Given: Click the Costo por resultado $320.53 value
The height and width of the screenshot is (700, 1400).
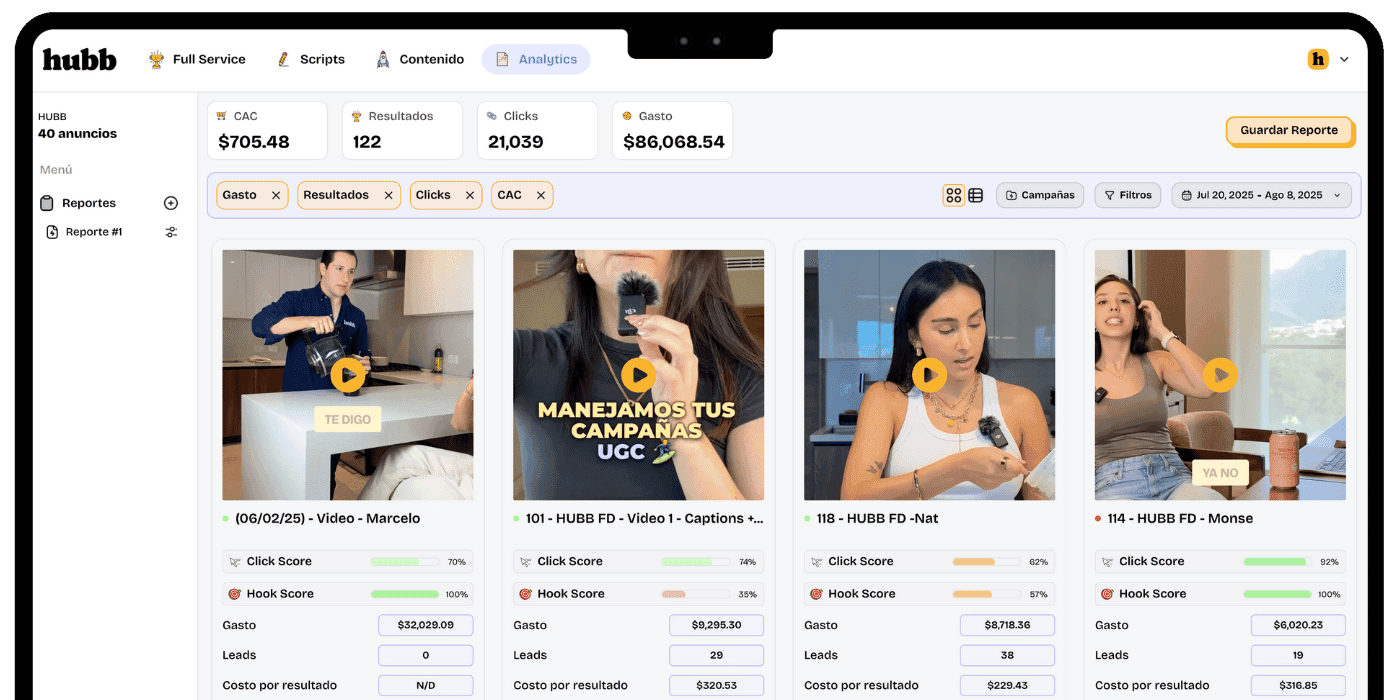Looking at the screenshot, I should pos(716,686).
